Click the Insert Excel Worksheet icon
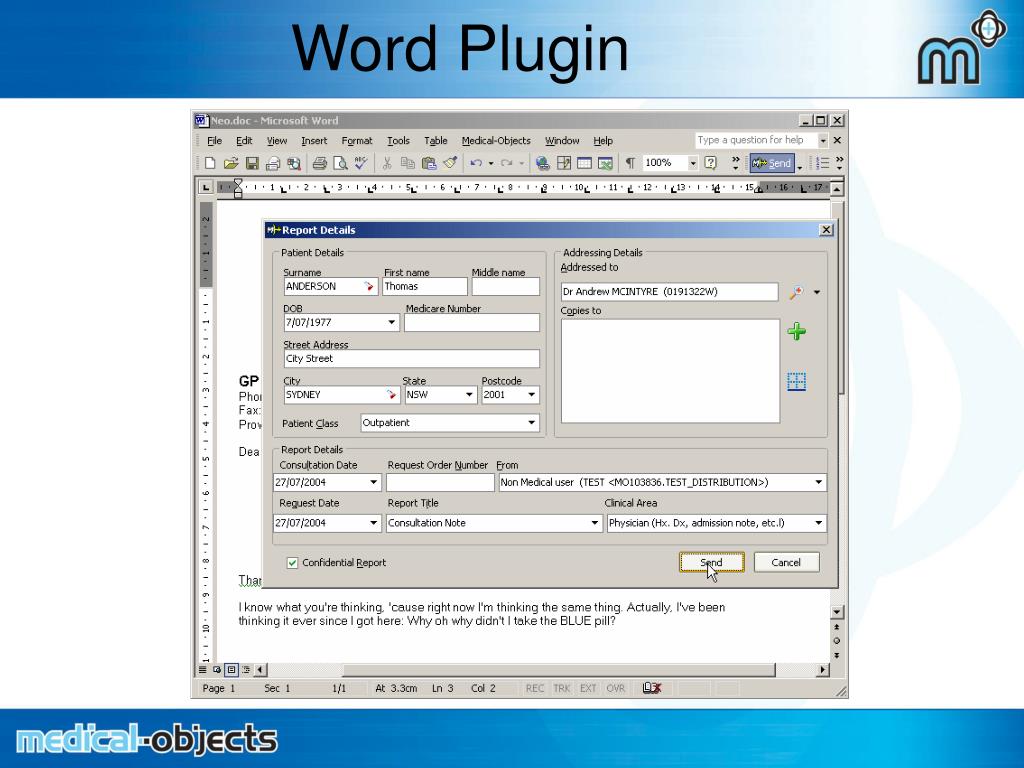1024x768 pixels. coord(605,163)
